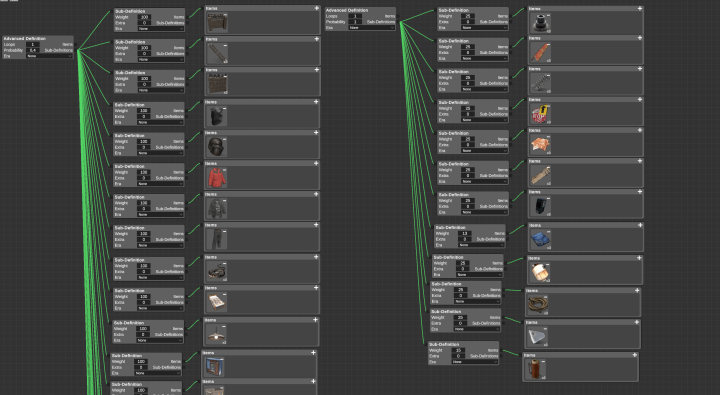The height and width of the screenshot is (395, 720).
Task: Open Era dropdown of sub-definition linked to road sign
Action: (x=484, y=120)
